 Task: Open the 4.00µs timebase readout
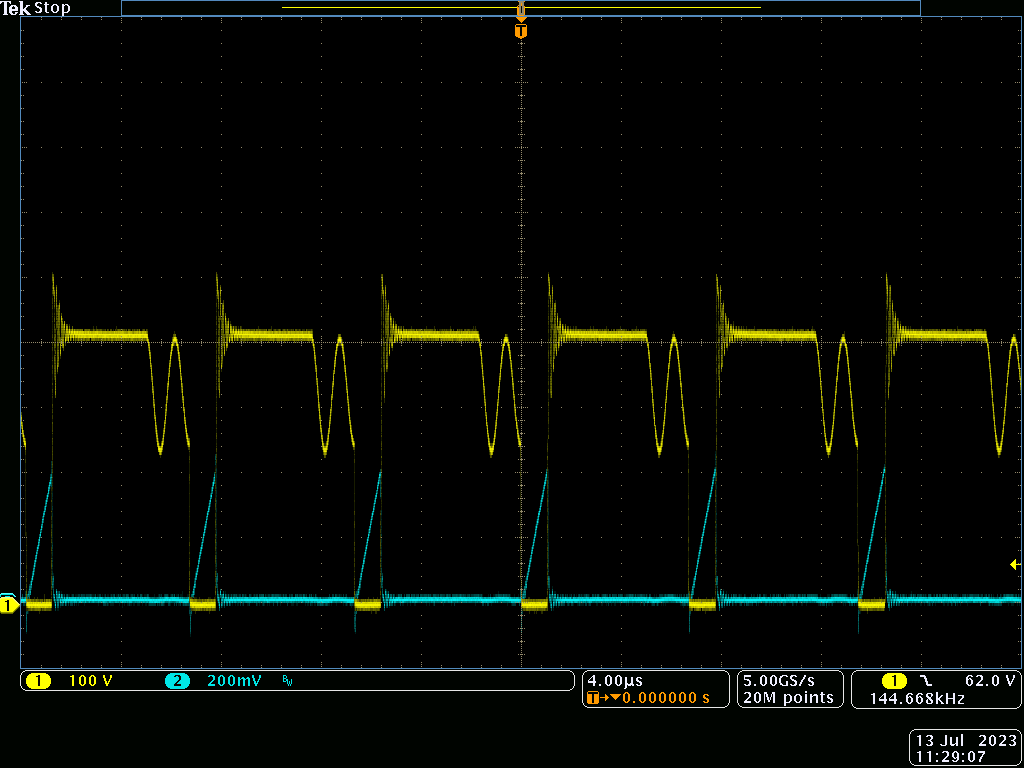click(614, 680)
